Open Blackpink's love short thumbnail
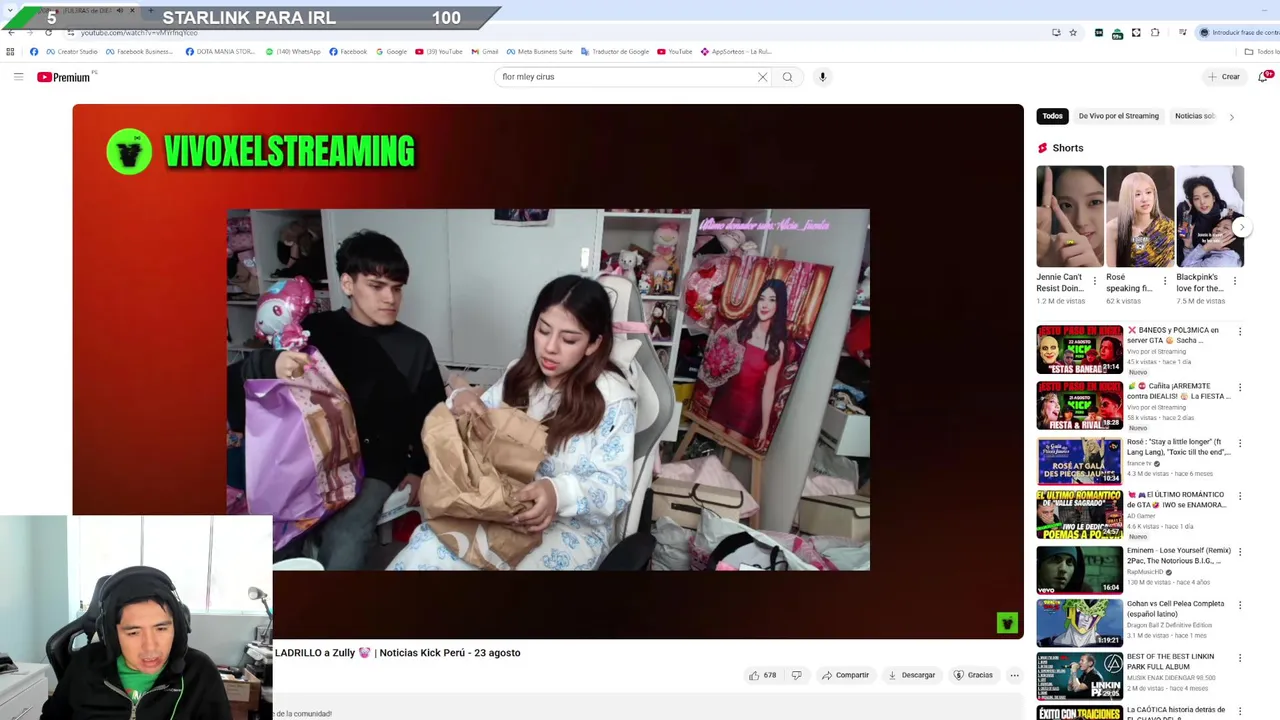Screen dimensions: 1280x720 pyautogui.click(x=1210, y=216)
